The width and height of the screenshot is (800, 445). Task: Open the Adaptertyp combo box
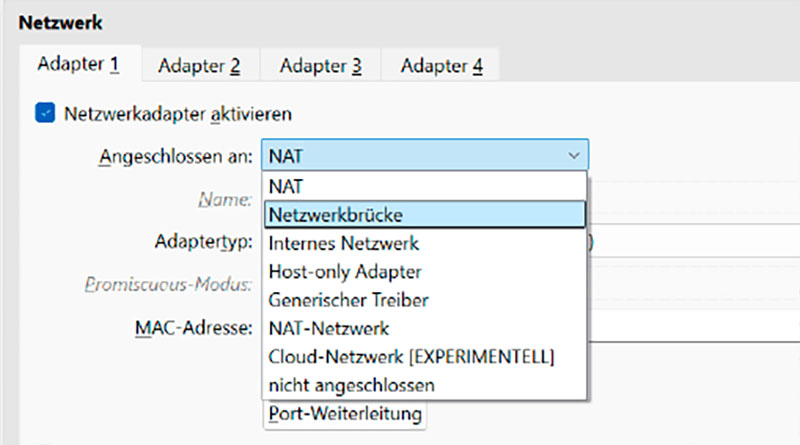694,242
